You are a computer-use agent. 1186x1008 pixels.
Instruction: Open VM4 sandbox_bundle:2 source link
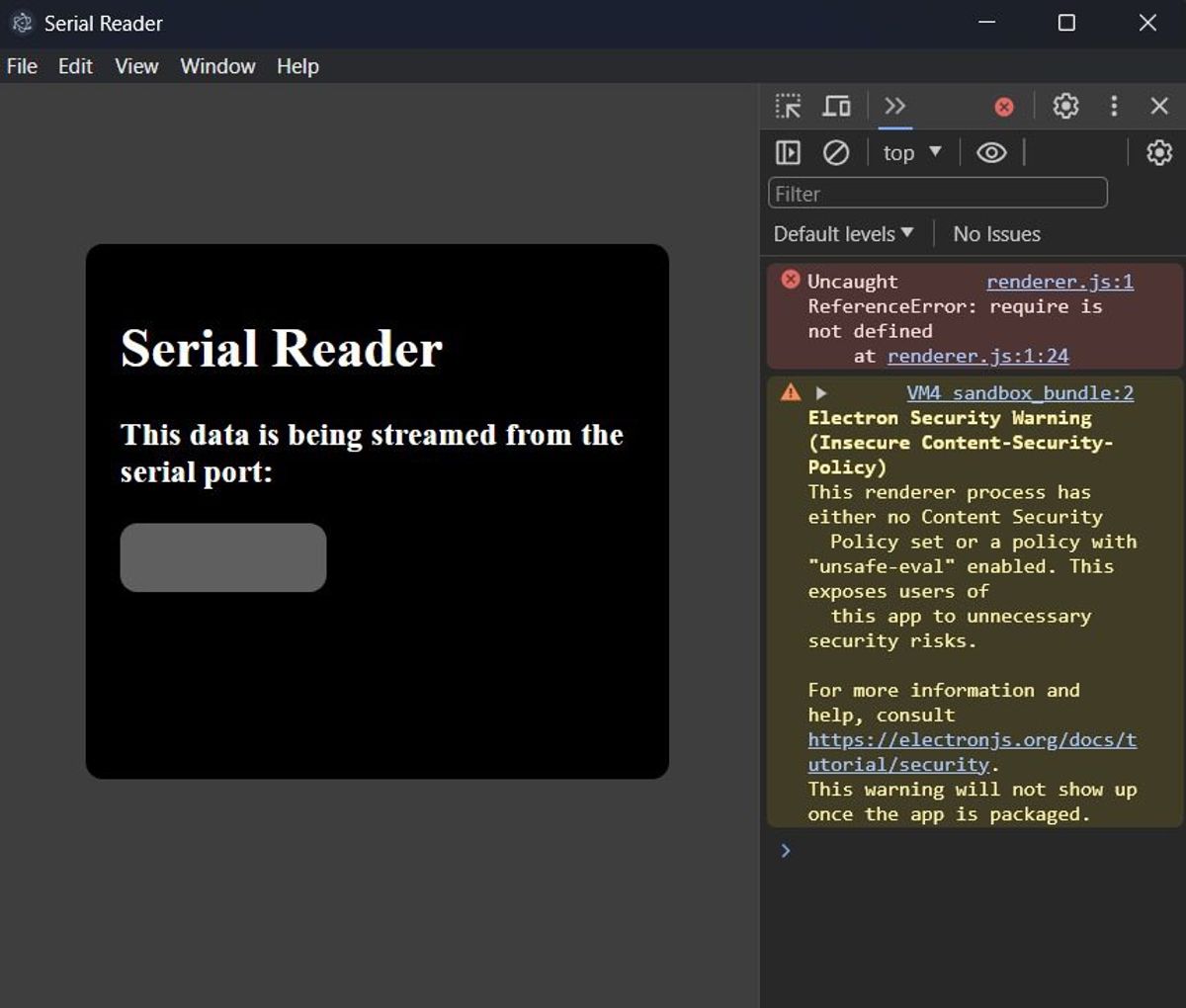tap(1020, 393)
